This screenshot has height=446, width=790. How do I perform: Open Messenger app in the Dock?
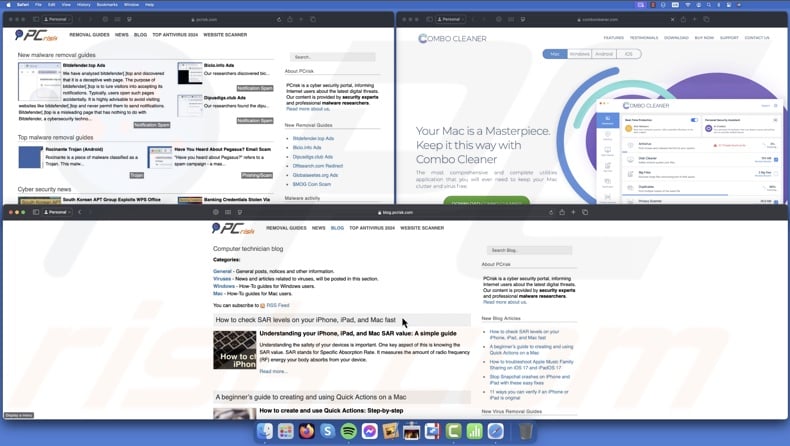point(369,432)
